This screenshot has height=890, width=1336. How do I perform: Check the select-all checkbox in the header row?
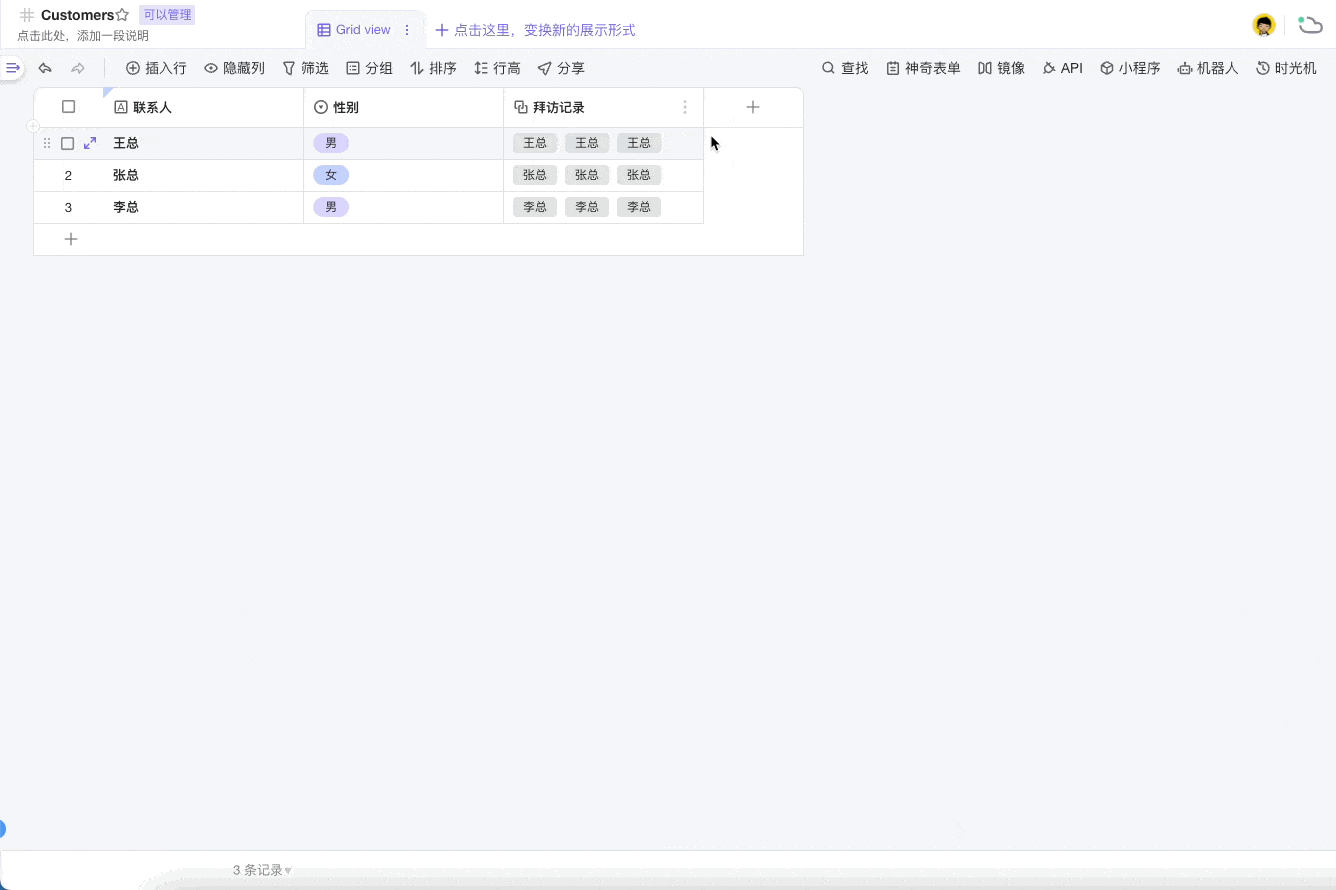[x=68, y=107]
